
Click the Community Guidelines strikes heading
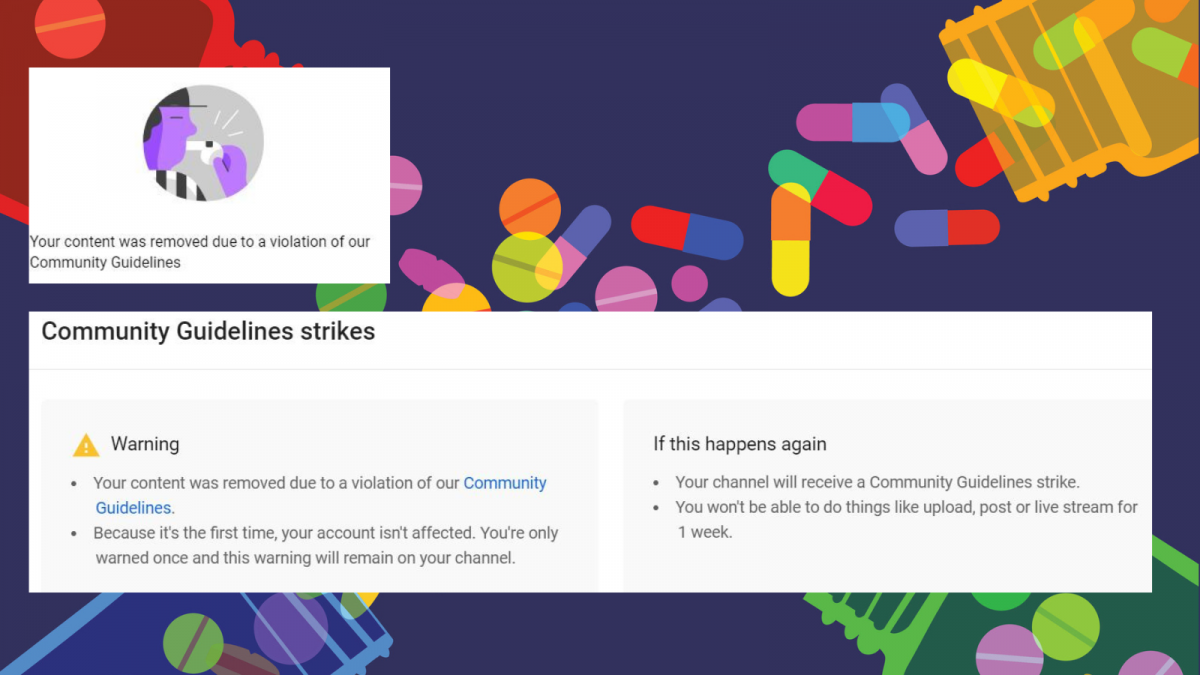pyautogui.click(x=208, y=332)
